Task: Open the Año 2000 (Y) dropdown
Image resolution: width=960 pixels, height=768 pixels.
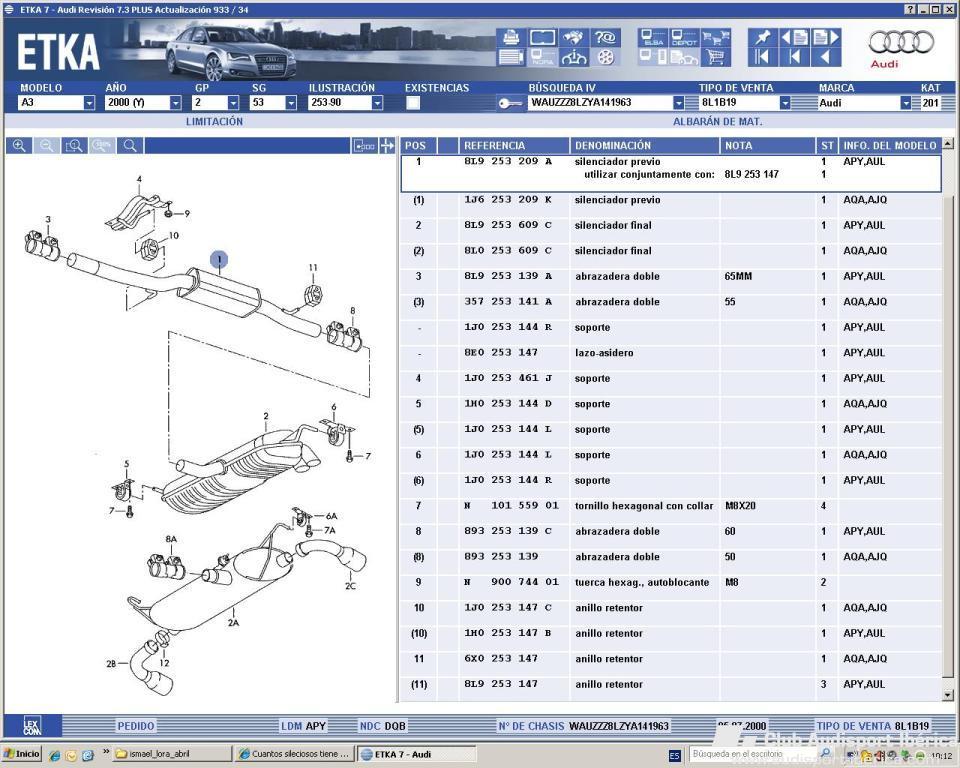Action: [x=176, y=103]
